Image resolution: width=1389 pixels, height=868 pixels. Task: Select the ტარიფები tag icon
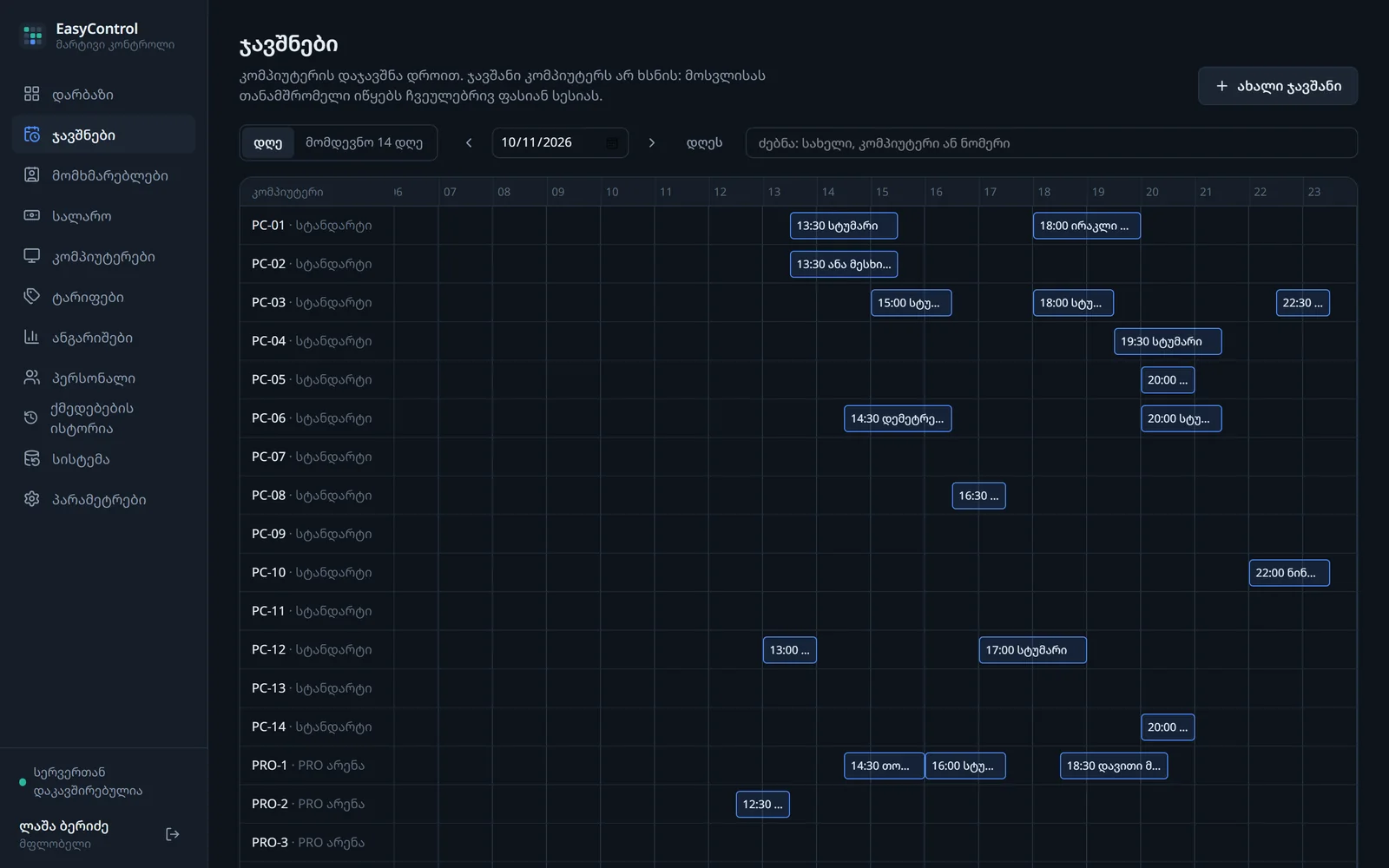click(x=32, y=297)
